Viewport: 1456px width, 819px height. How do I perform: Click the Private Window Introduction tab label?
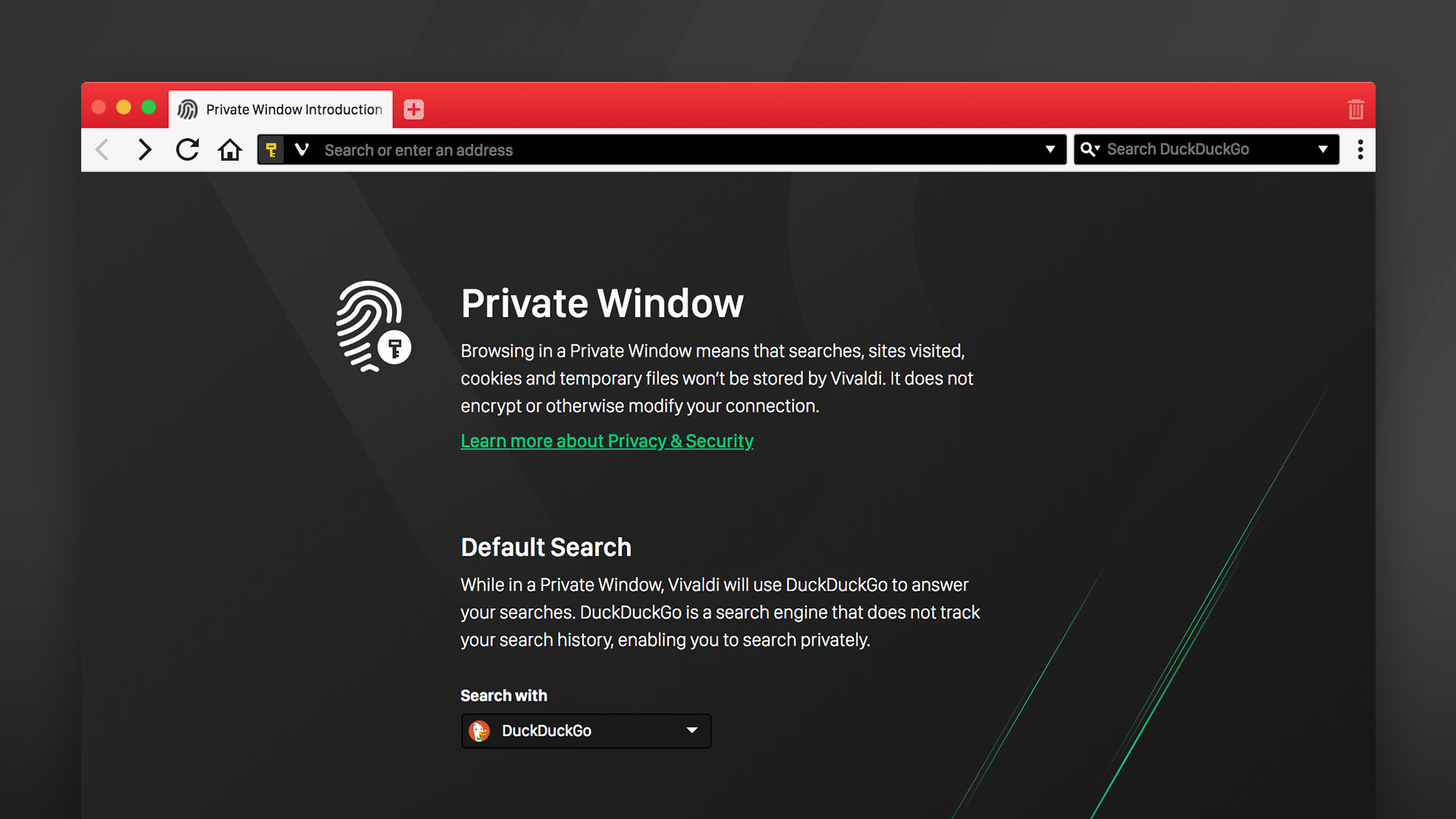click(x=293, y=108)
